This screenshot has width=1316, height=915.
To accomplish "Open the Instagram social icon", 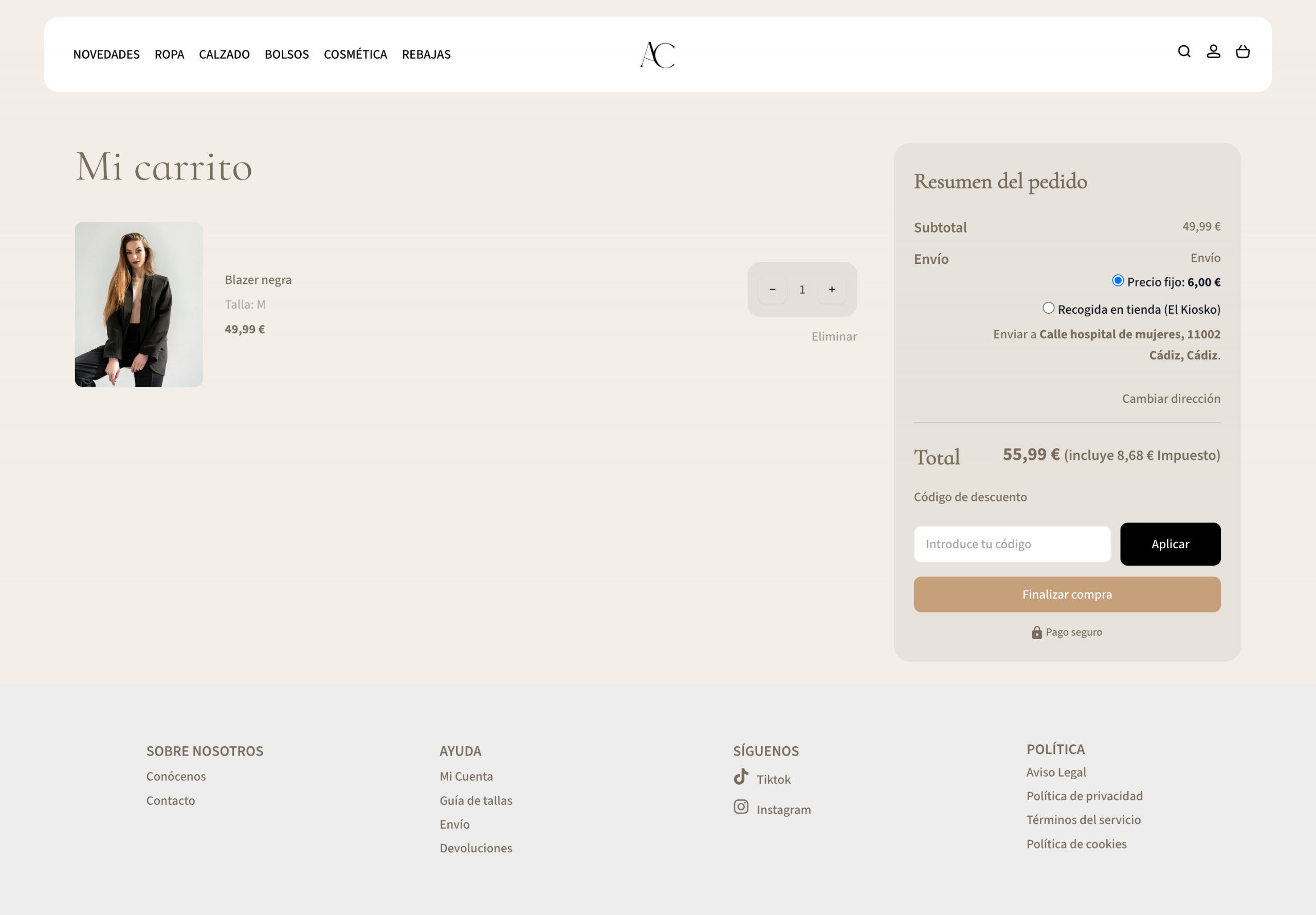I will 741,807.
